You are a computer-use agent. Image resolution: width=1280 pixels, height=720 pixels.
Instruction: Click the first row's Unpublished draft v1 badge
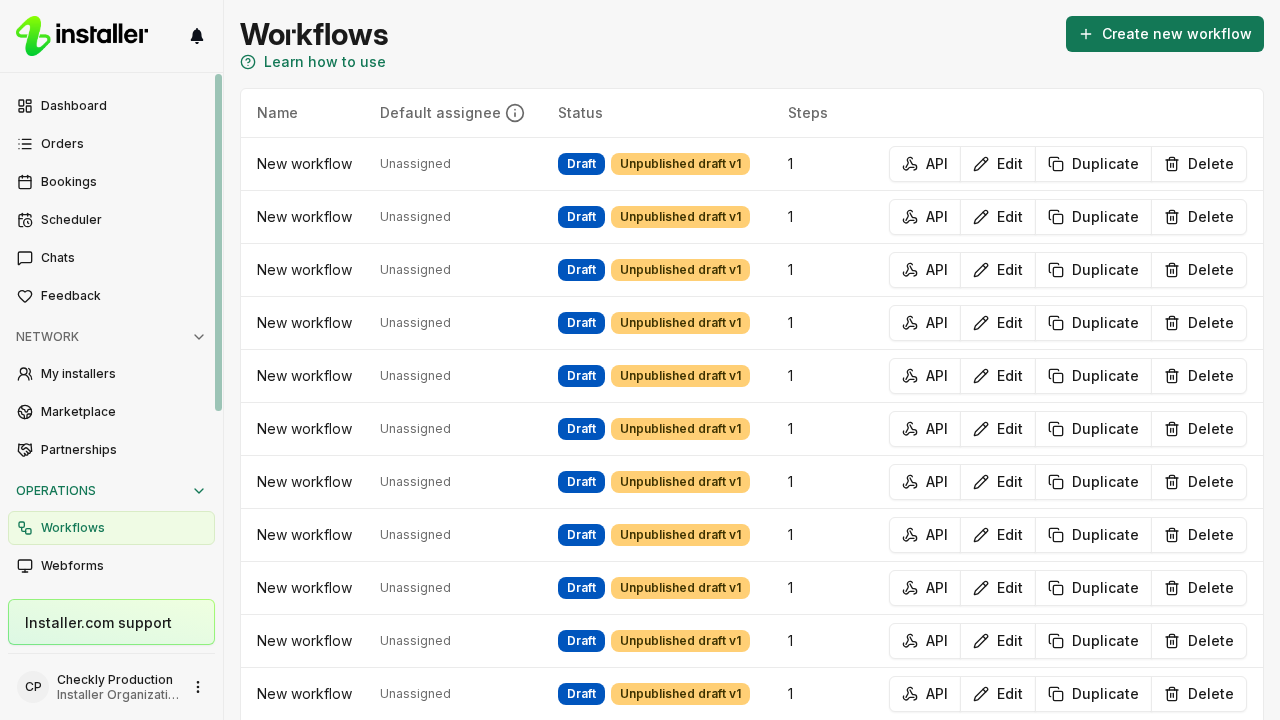pyautogui.click(x=680, y=164)
